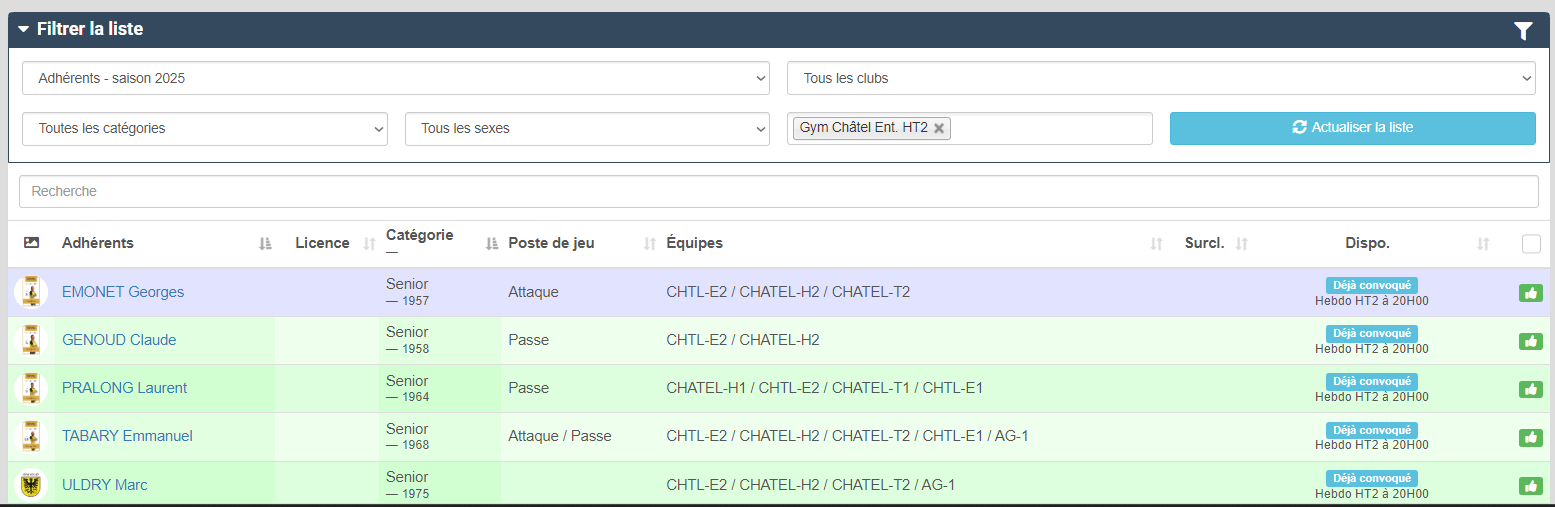Click the filter funnel icon in header
Screen dimensions: 1555x507
pos(1522,31)
